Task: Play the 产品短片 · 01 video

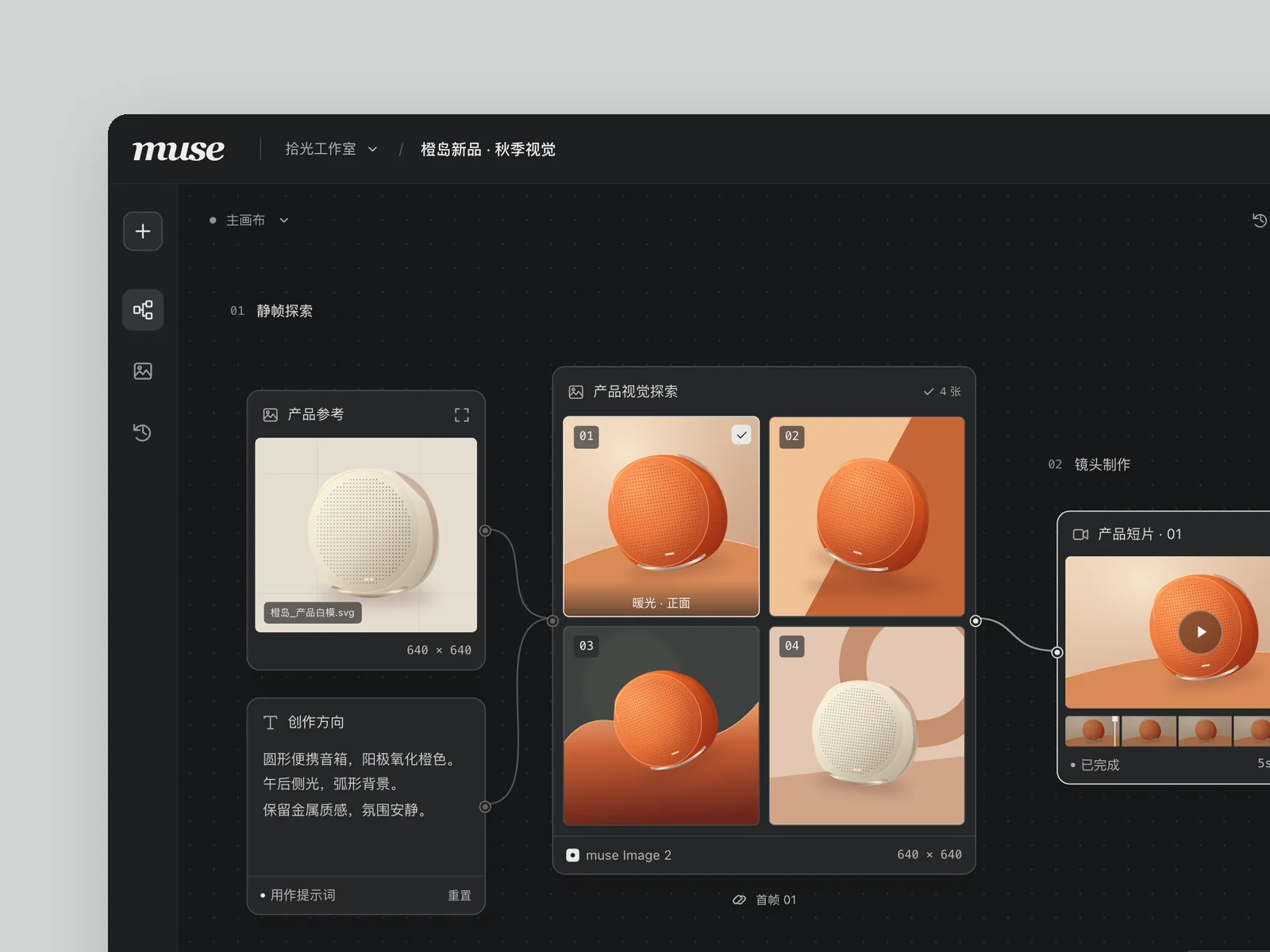Action: (x=1200, y=631)
